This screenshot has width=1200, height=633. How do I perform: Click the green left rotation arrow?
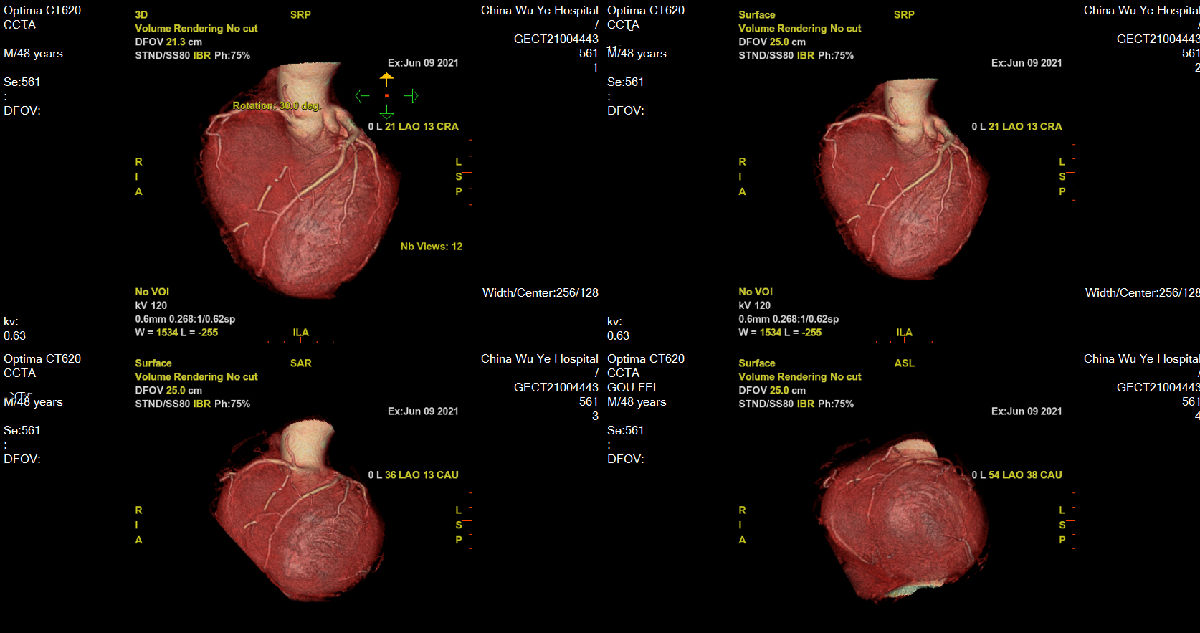[x=362, y=96]
